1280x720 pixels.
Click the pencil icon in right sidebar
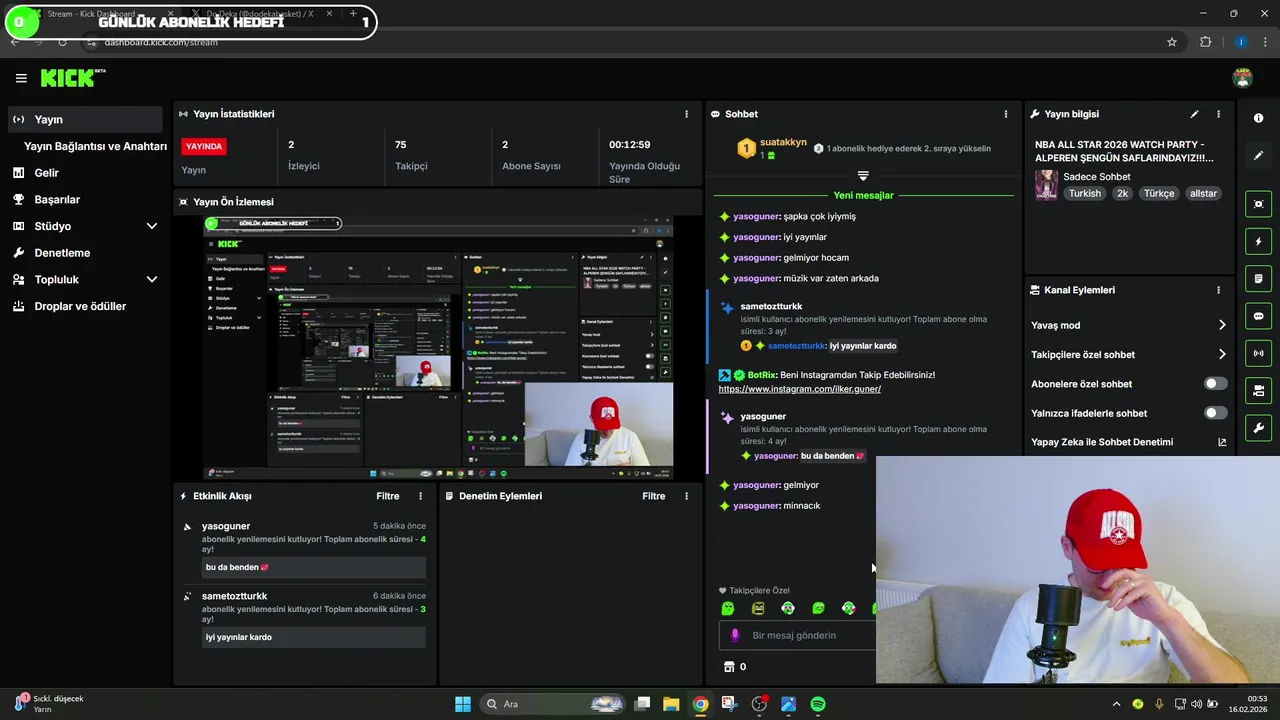[1258, 155]
